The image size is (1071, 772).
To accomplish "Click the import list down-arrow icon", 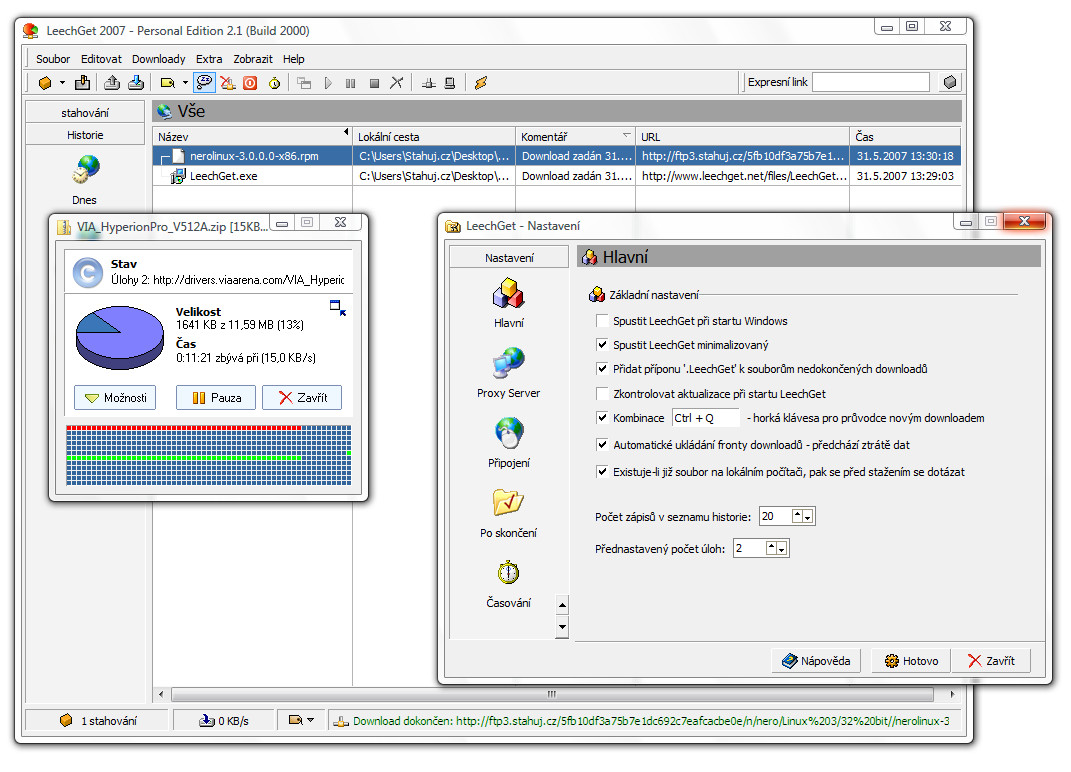I will pyautogui.click(x=136, y=83).
